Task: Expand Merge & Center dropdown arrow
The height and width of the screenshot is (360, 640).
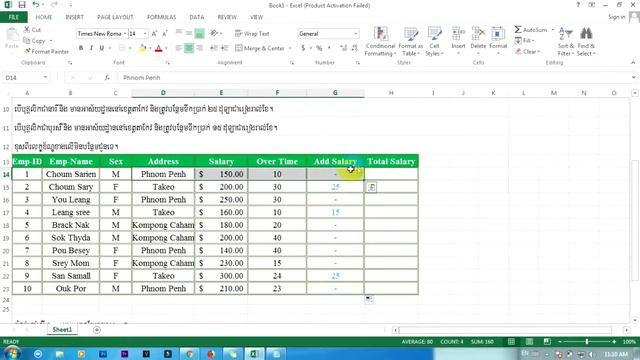Action: 290,48
